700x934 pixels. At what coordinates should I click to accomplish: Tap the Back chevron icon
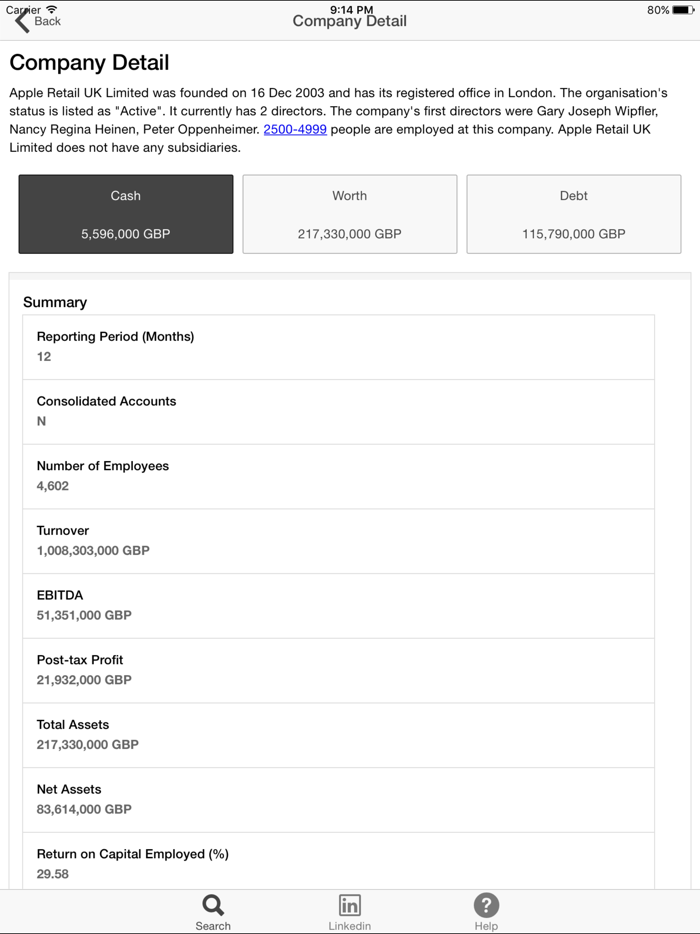coord(22,21)
